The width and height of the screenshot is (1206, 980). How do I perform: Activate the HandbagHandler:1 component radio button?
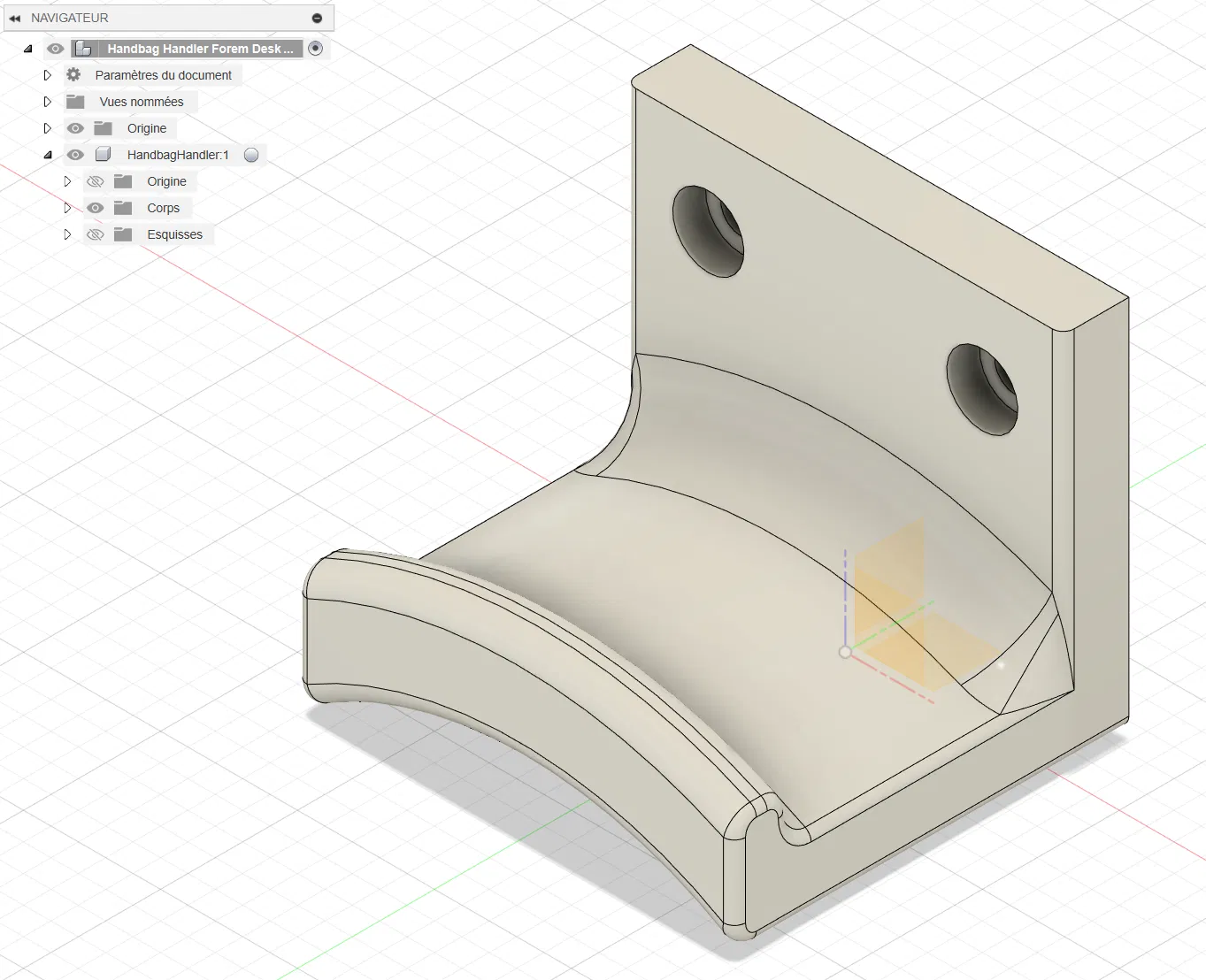[x=251, y=155]
